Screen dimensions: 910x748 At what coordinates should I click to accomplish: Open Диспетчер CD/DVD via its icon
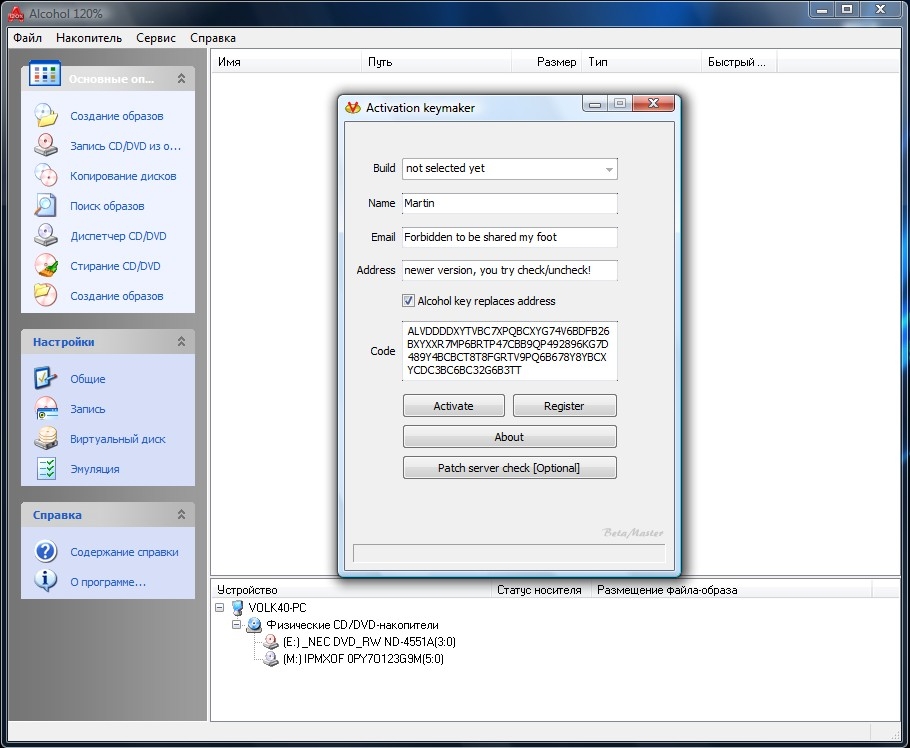point(46,236)
